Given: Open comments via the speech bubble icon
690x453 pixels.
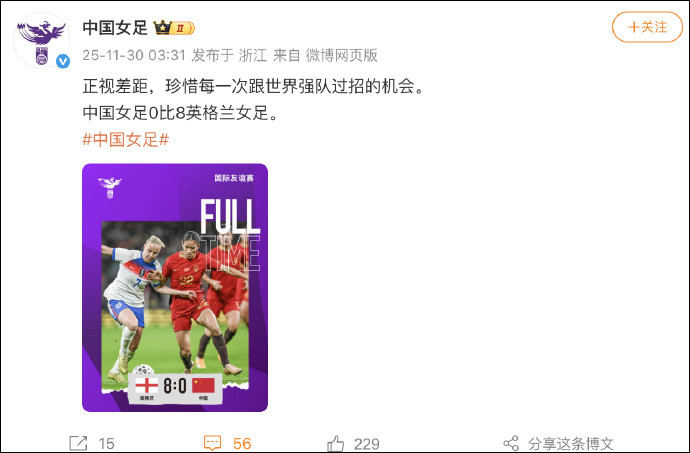Looking at the screenshot, I should click(x=213, y=443).
